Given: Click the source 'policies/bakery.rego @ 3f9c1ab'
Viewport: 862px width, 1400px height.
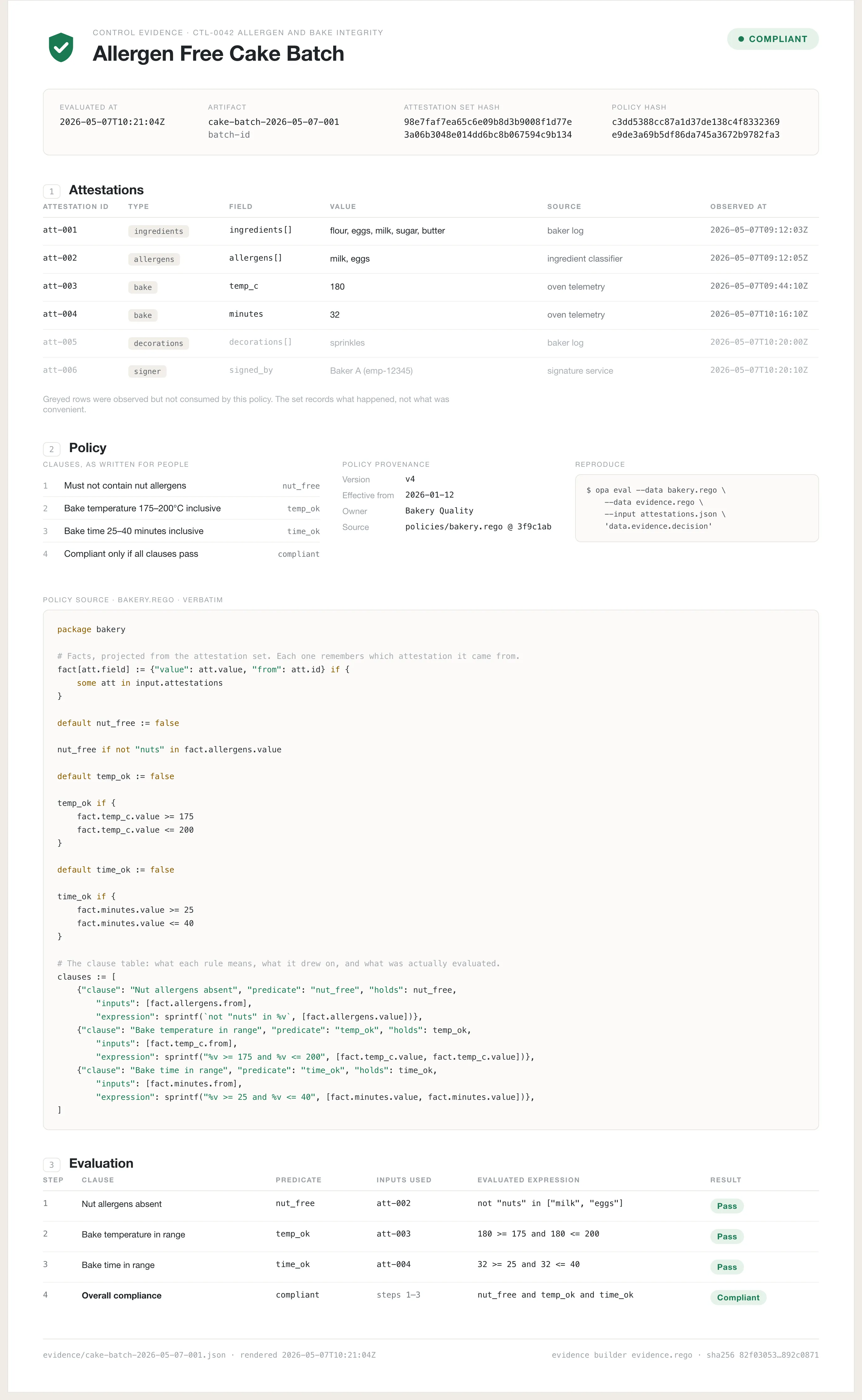Looking at the screenshot, I should (x=478, y=527).
